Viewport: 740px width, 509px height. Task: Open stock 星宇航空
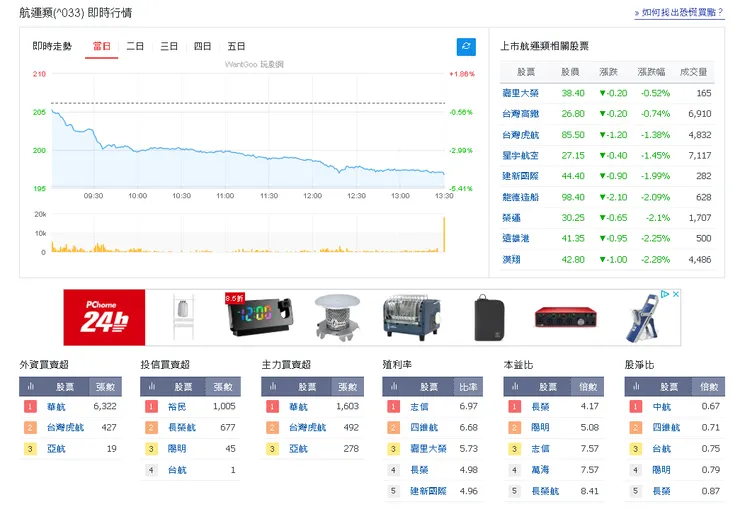[x=521, y=156]
